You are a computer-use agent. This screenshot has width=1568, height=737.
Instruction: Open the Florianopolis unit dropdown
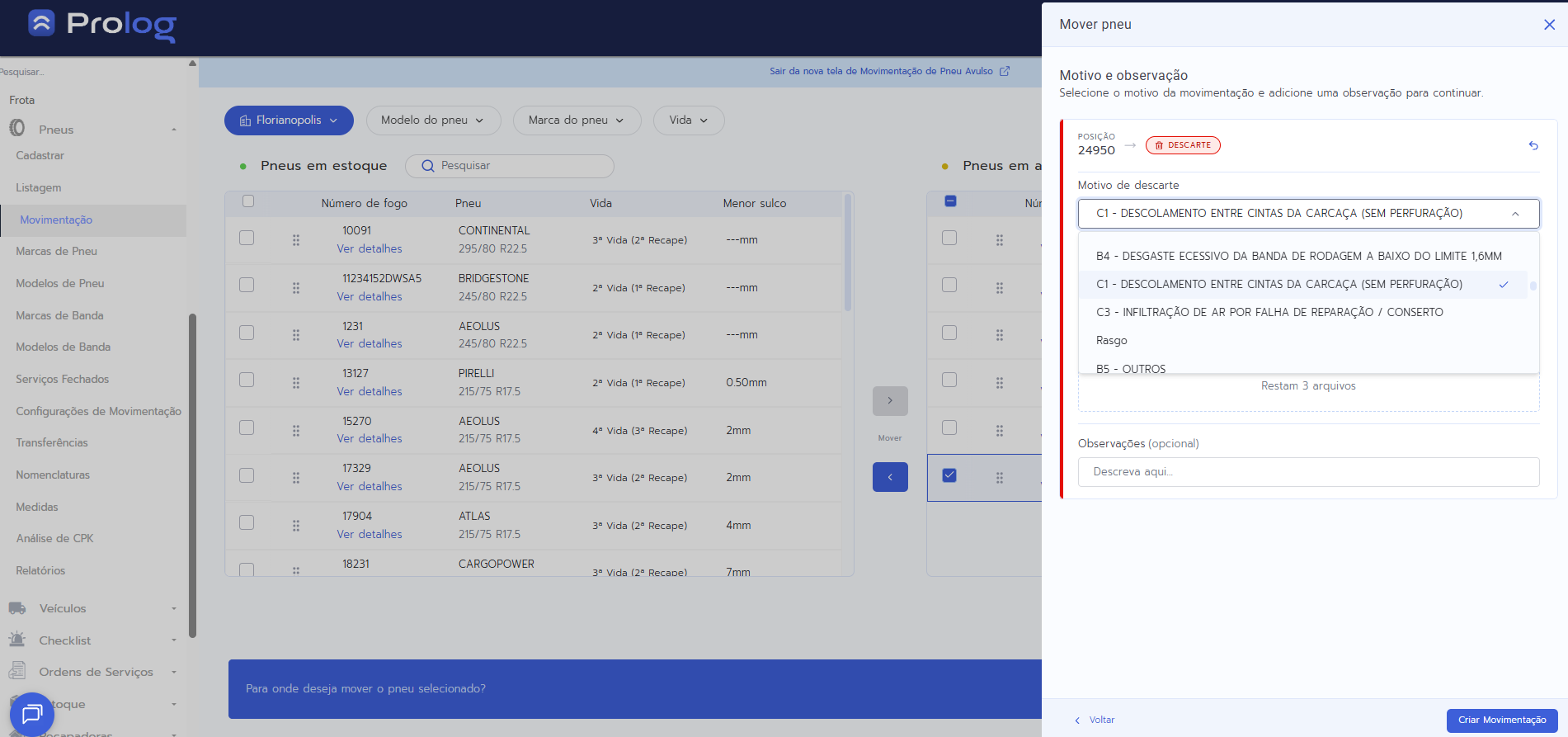(x=289, y=120)
